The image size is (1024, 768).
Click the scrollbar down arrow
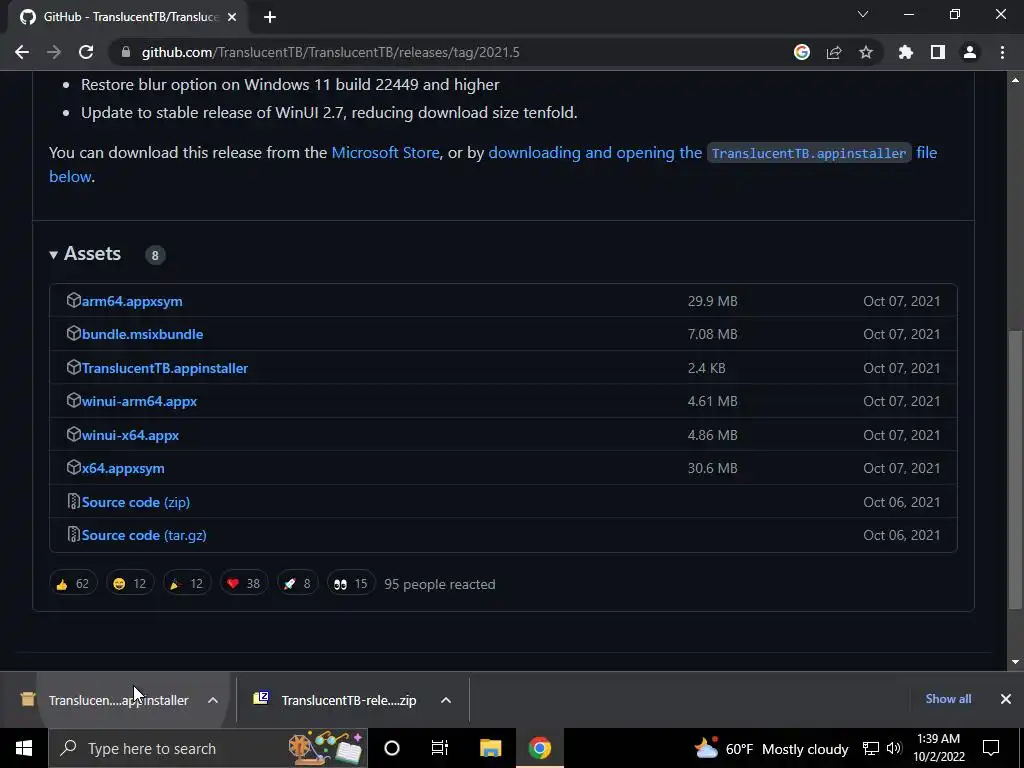[x=1015, y=662]
